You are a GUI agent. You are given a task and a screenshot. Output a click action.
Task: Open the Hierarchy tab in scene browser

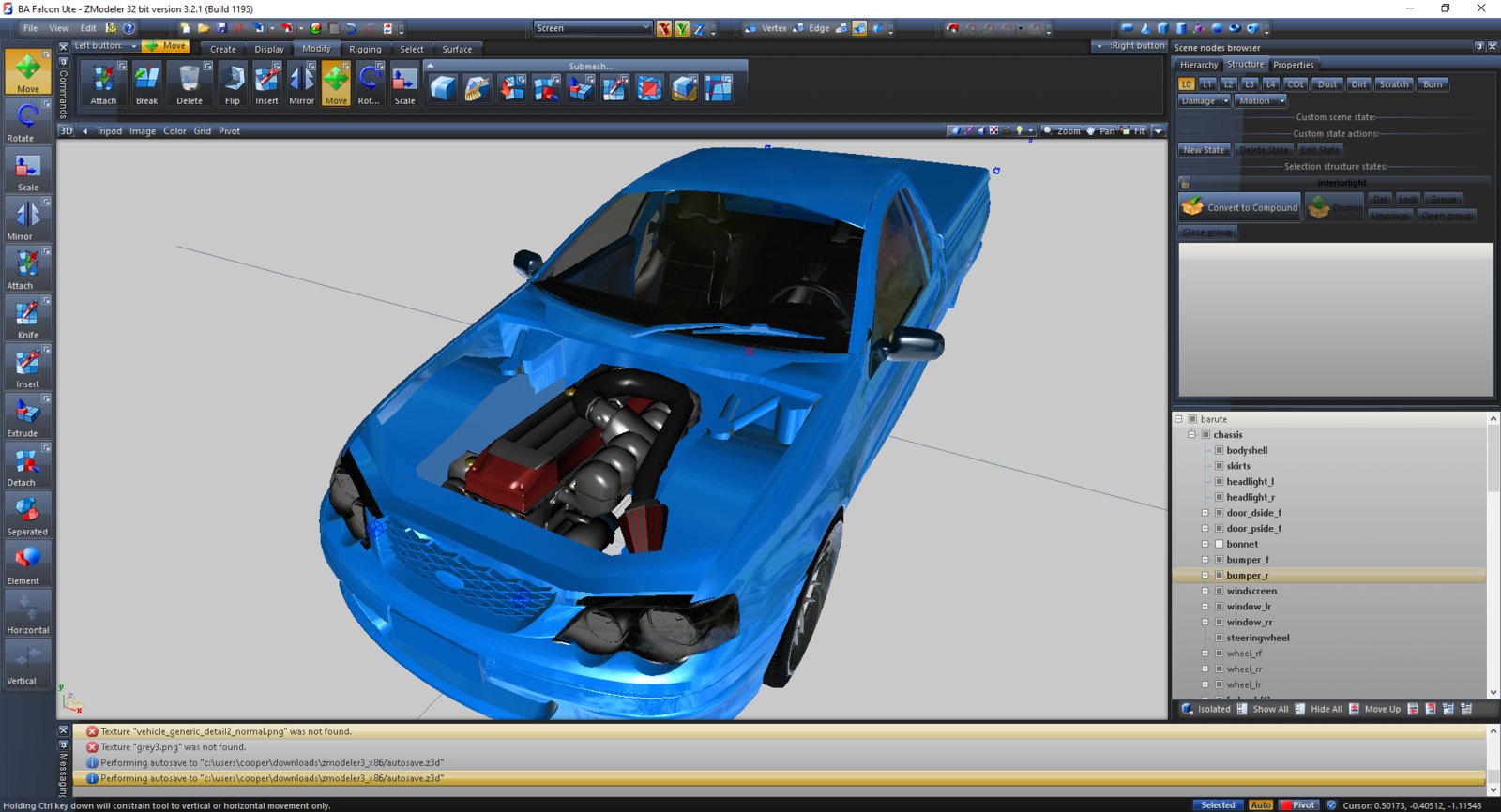[x=1198, y=65]
